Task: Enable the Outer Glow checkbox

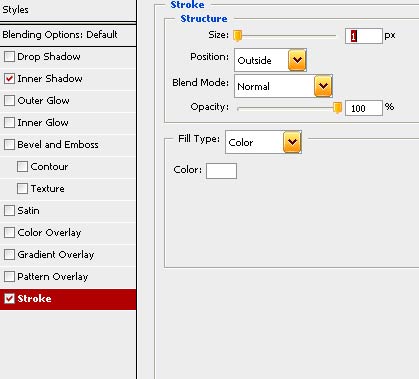Action: (x=9, y=101)
